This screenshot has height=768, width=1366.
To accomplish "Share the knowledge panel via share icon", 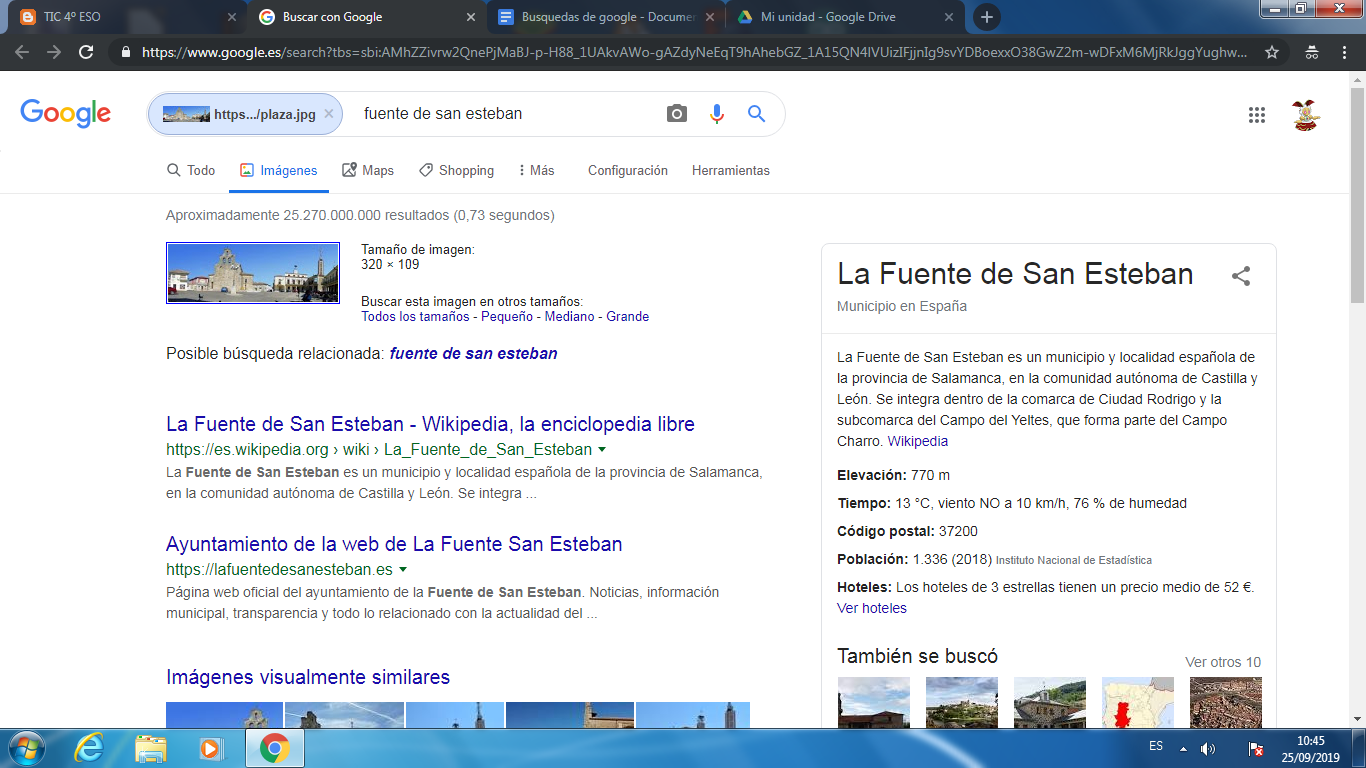I will tap(1241, 277).
